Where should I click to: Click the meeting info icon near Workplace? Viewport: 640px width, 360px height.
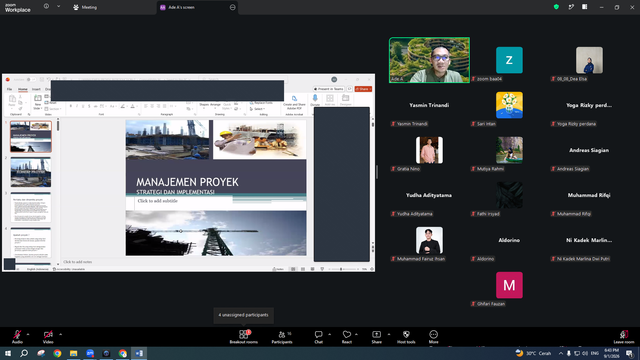47,7
